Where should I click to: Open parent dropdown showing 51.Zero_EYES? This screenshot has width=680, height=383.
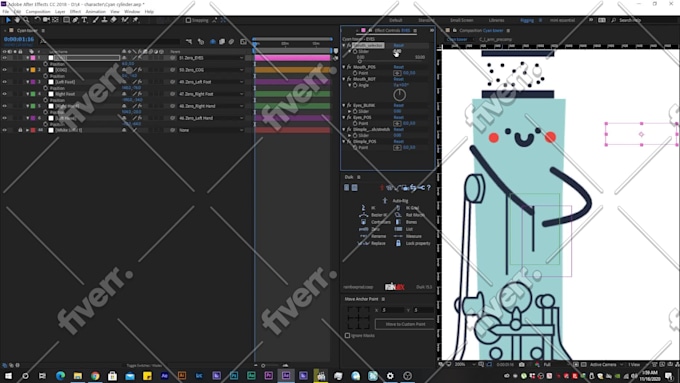tap(211, 58)
